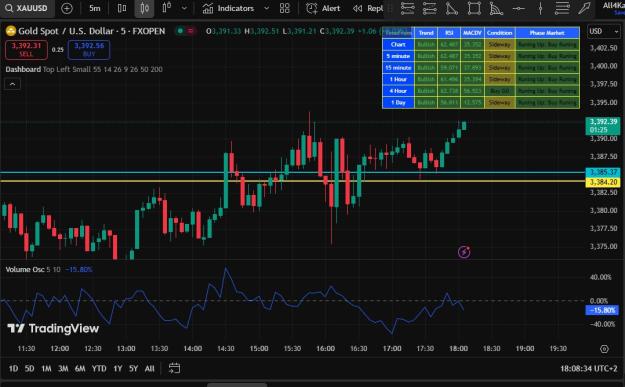Click the red SELL 3,392.31 button
The width and height of the screenshot is (625, 387).
26,49
